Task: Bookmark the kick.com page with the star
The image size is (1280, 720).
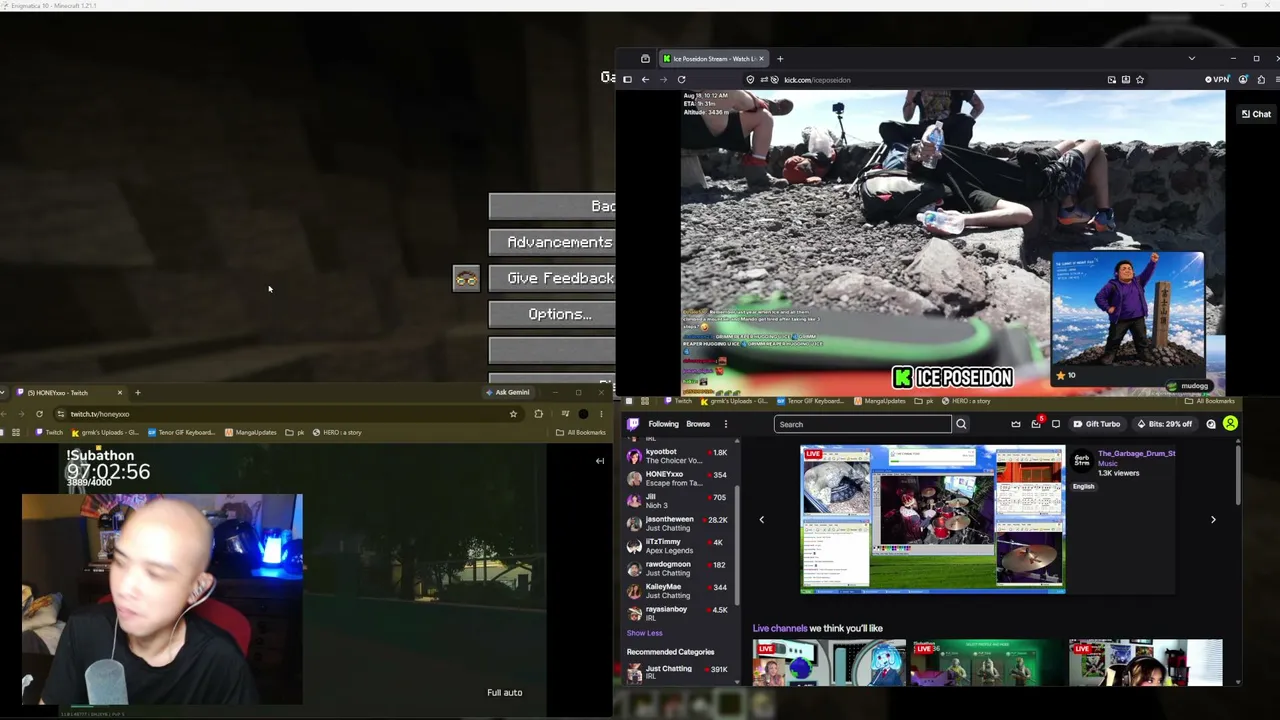Action: pos(1139,80)
